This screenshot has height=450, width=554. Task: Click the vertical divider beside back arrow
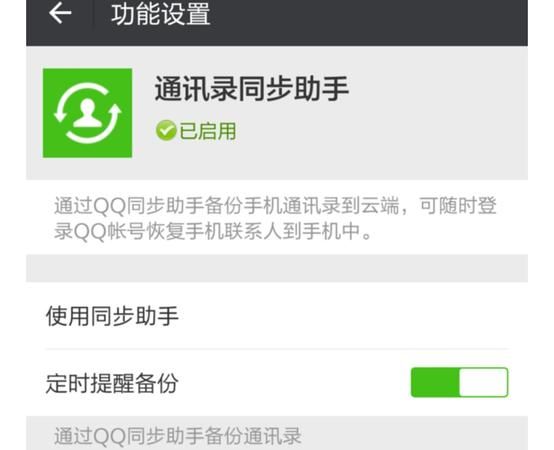pos(93,14)
